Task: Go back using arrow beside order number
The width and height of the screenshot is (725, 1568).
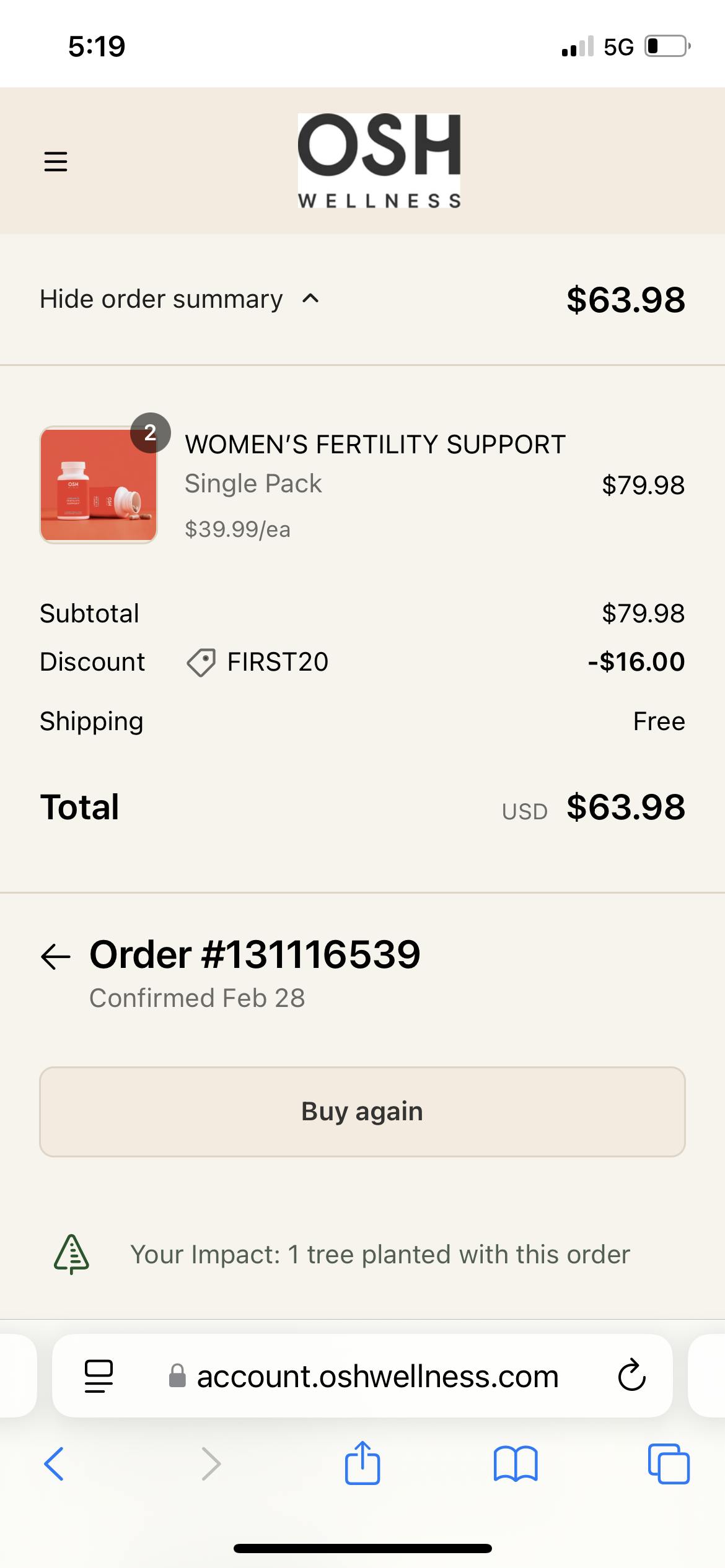Action: pos(56,957)
